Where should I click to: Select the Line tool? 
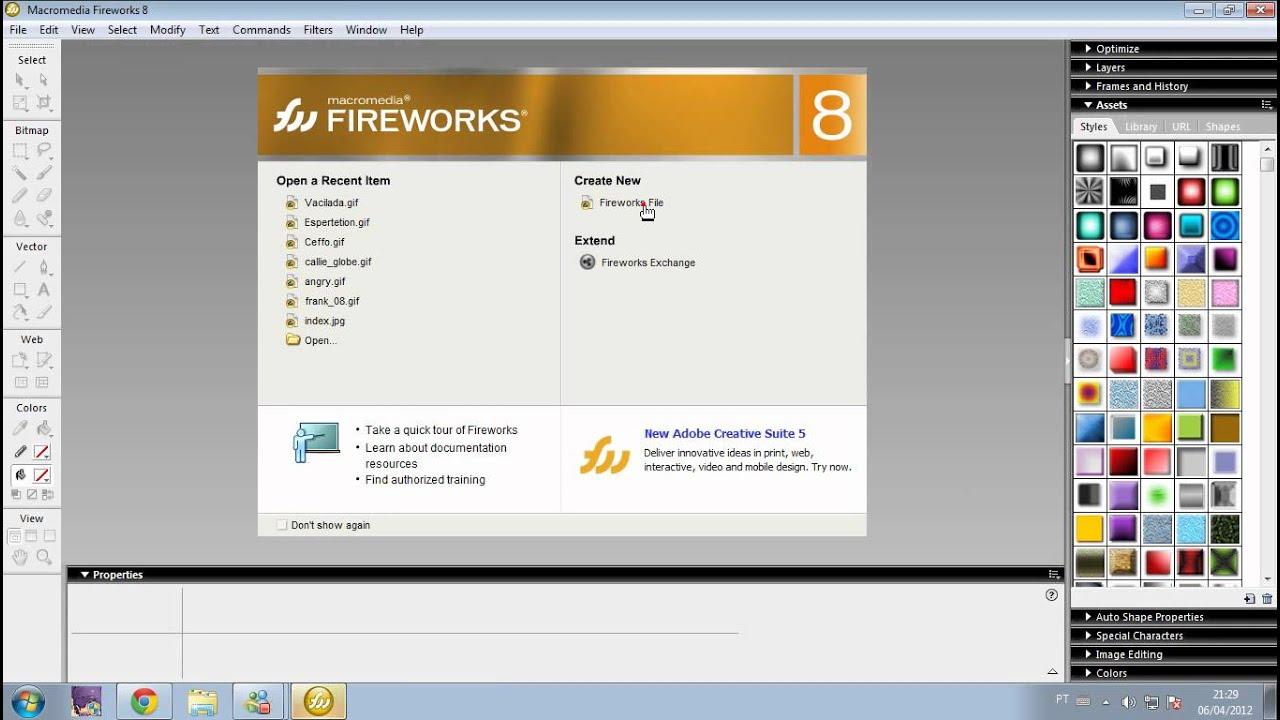(x=20, y=267)
